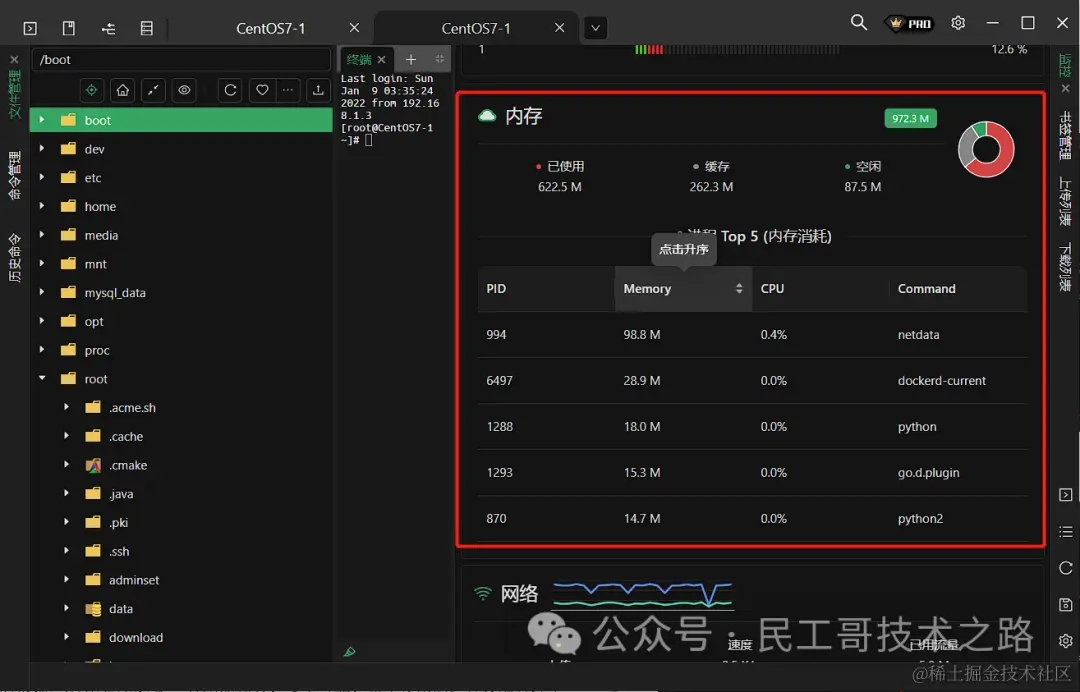Image resolution: width=1080 pixels, height=692 pixels.
Task: Select the netdata process row
Action: pos(753,335)
